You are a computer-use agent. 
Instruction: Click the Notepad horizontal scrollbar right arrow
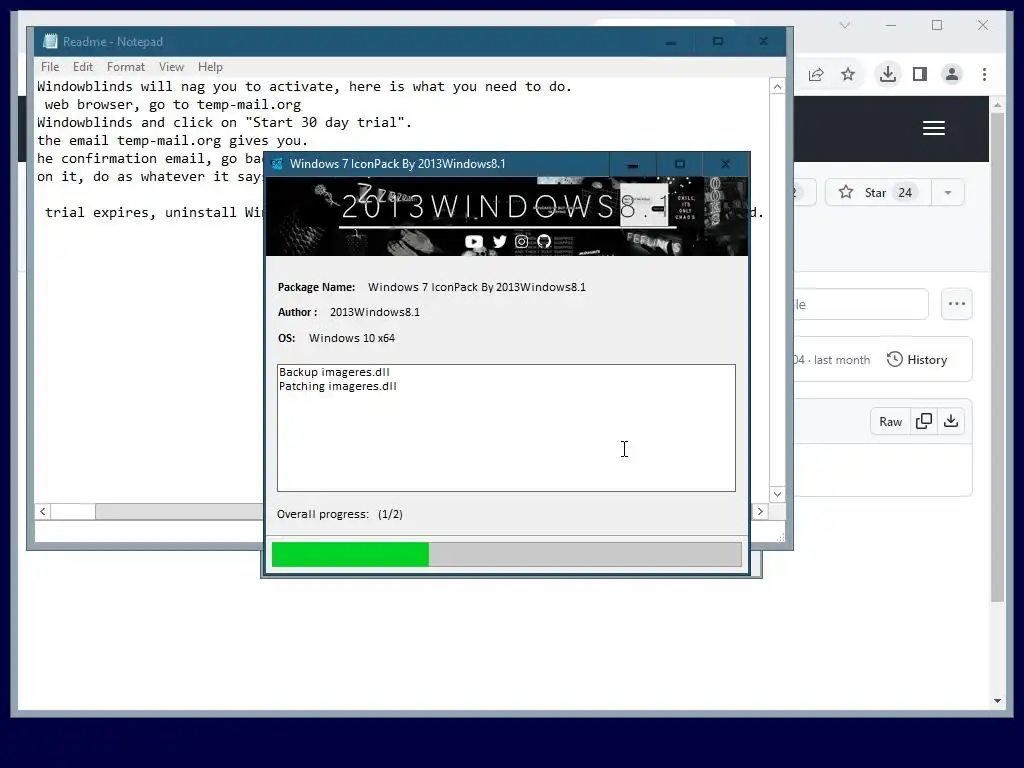pos(760,511)
